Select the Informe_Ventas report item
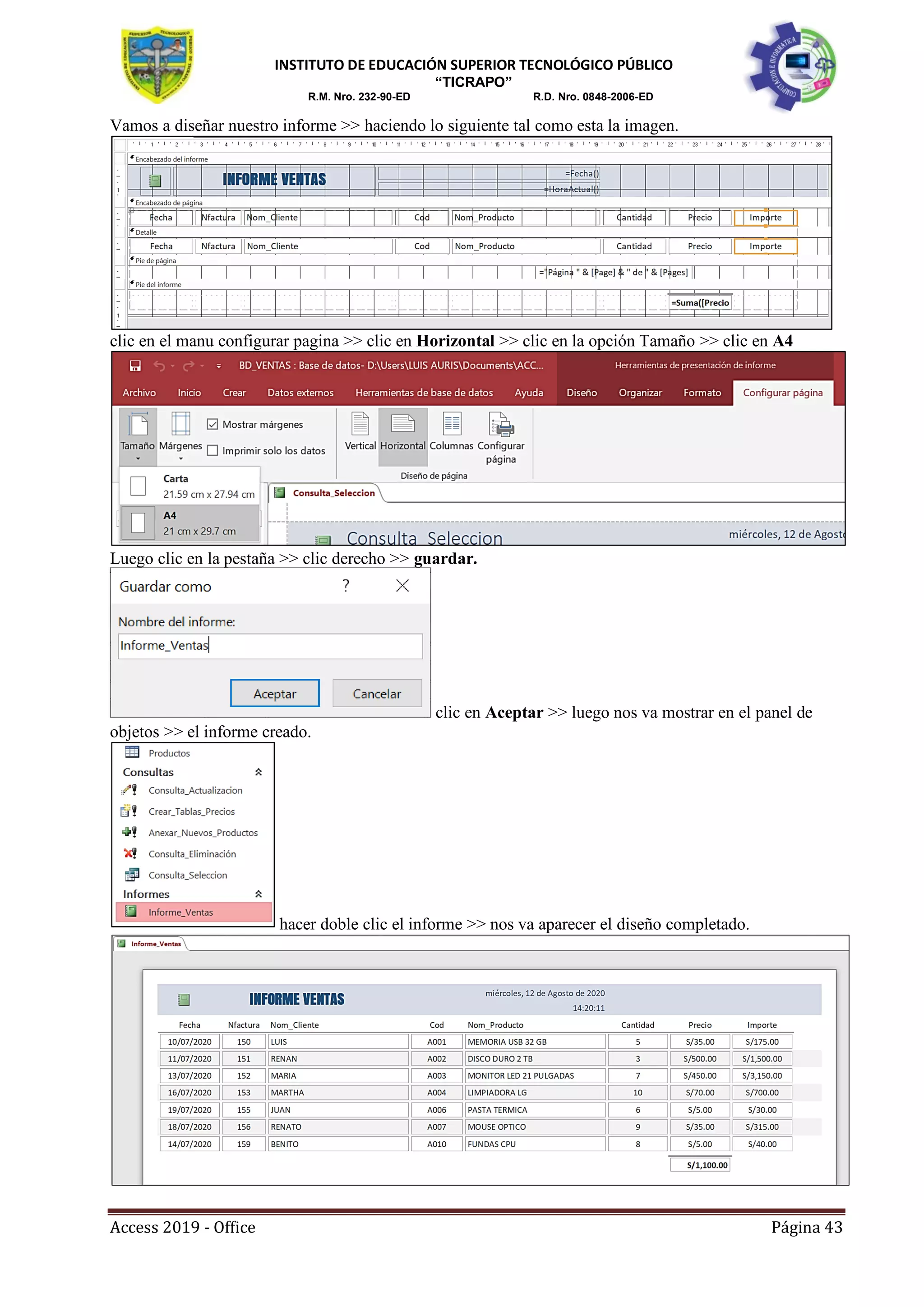The image size is (924, 1307). point(194,912)
